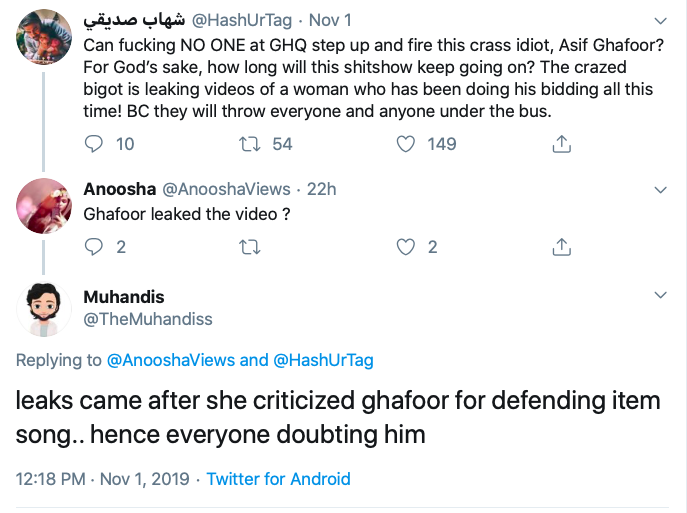Screen dimensions: 687x513
Task: Open the dropdown arrow on HashUrTag's tweet
Action: (660, 20)
